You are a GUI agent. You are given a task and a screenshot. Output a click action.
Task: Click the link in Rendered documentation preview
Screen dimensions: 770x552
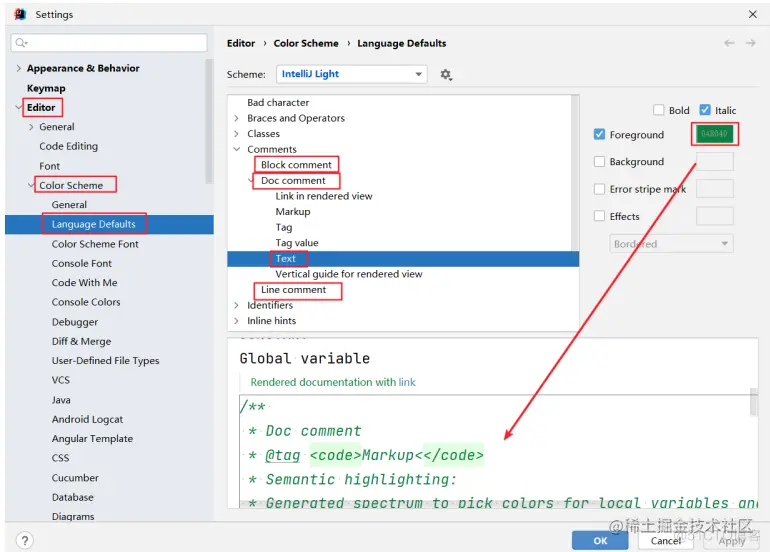coord(407,382)
